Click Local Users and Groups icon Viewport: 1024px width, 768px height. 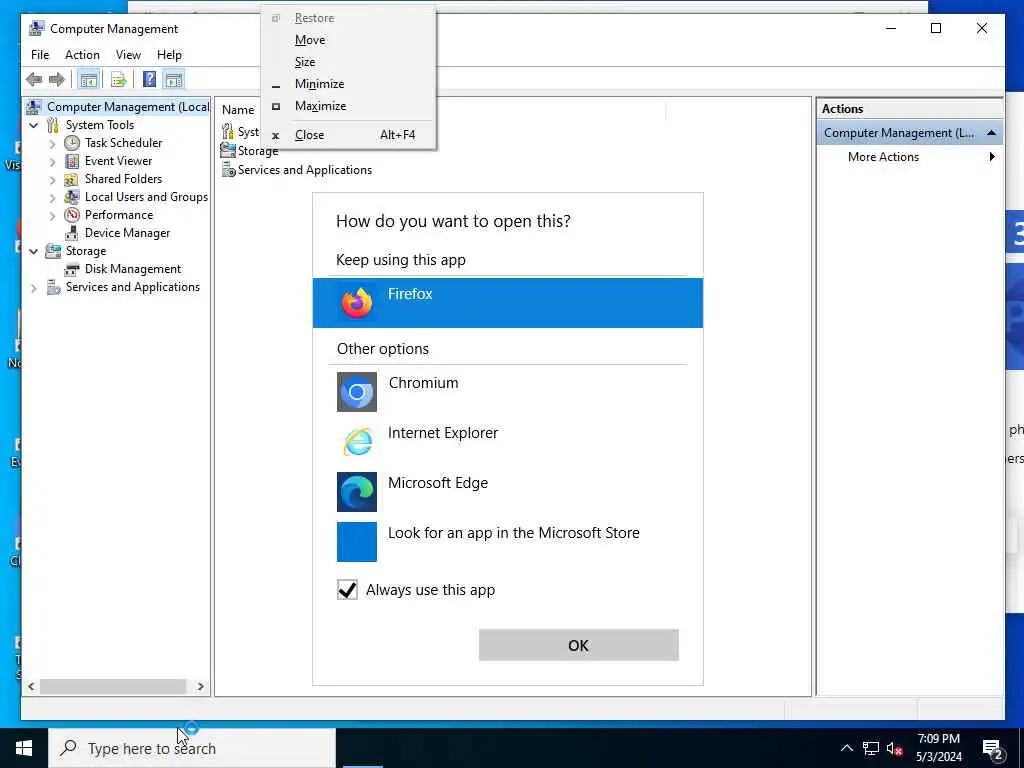[72, 197]
